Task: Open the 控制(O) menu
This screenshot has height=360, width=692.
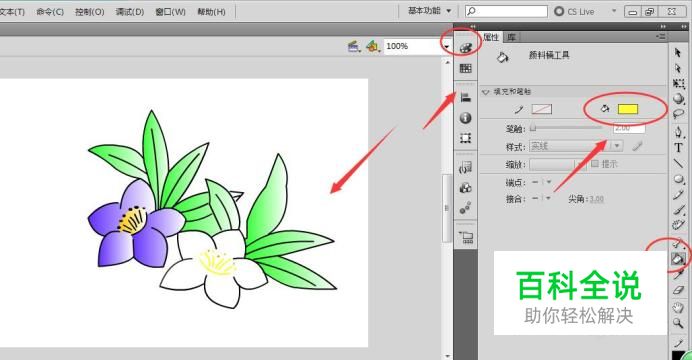Action: point(90,11)
